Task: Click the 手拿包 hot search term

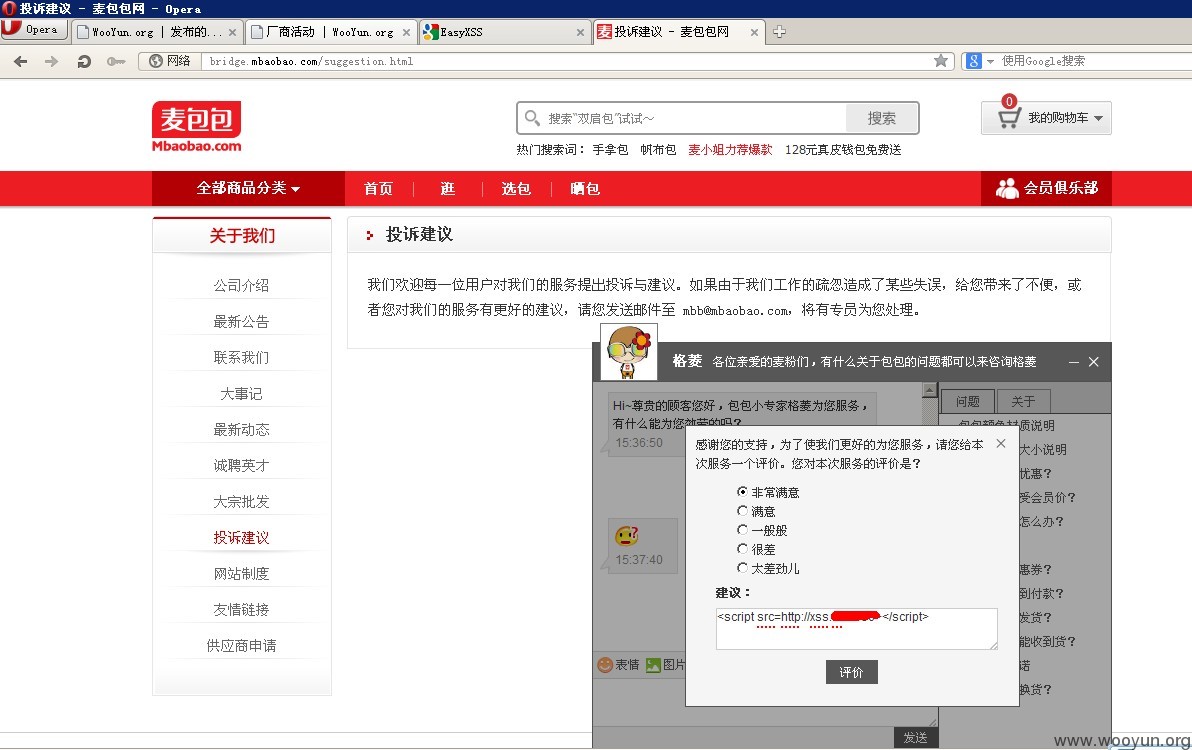Action: click(610, 150)
